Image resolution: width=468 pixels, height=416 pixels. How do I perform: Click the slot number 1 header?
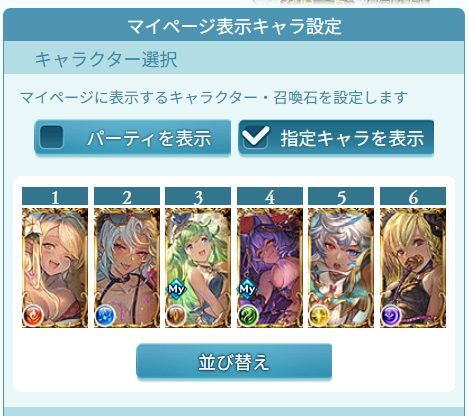click(x=55, y=196)
